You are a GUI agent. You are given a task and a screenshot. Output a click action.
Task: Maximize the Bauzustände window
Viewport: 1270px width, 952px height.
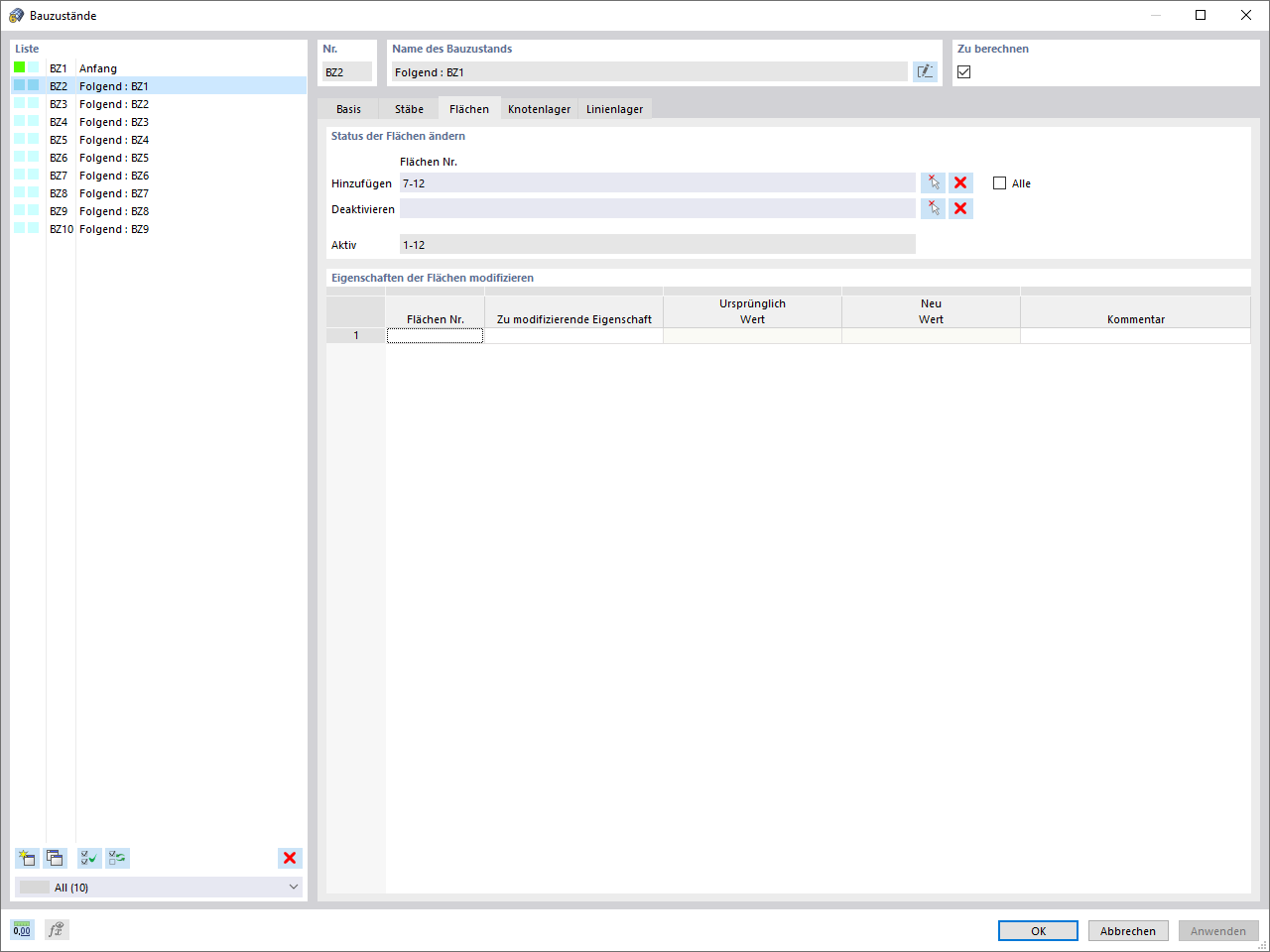coord(1201,15)
